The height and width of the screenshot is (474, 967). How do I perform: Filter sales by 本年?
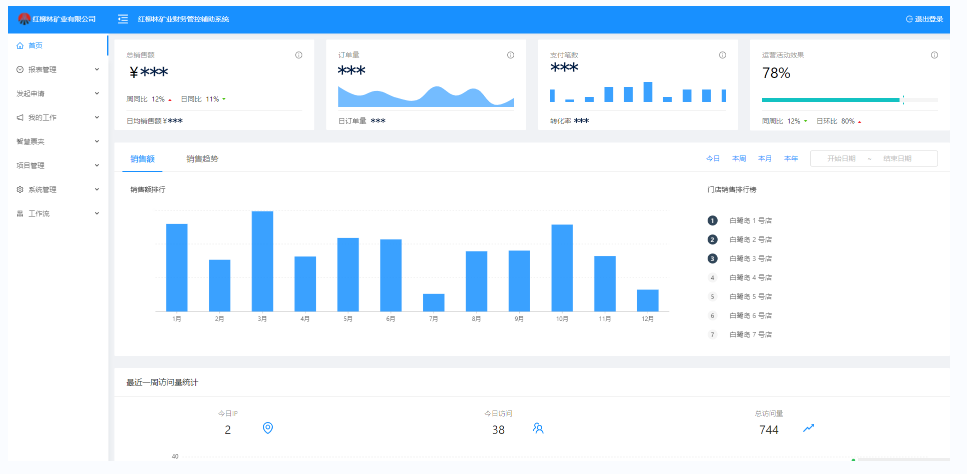(x=791, y=158)
